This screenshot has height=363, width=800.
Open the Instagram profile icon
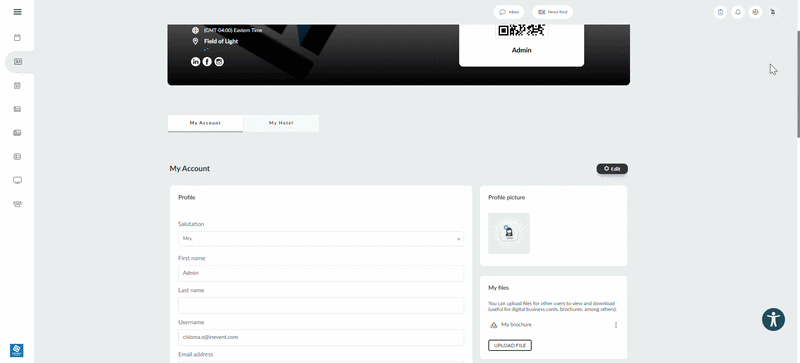(x=219, y=62)
